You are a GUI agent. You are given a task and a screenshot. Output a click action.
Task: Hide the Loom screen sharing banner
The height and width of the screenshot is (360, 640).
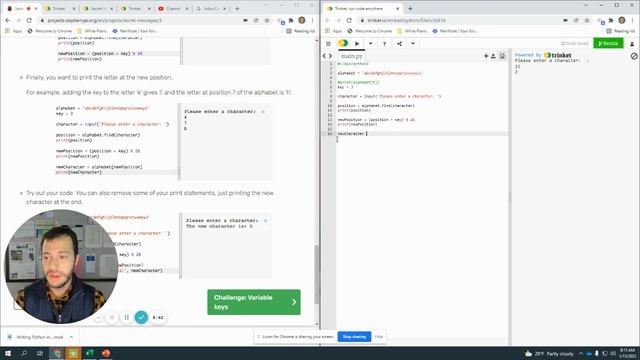[x=379, y=337]
